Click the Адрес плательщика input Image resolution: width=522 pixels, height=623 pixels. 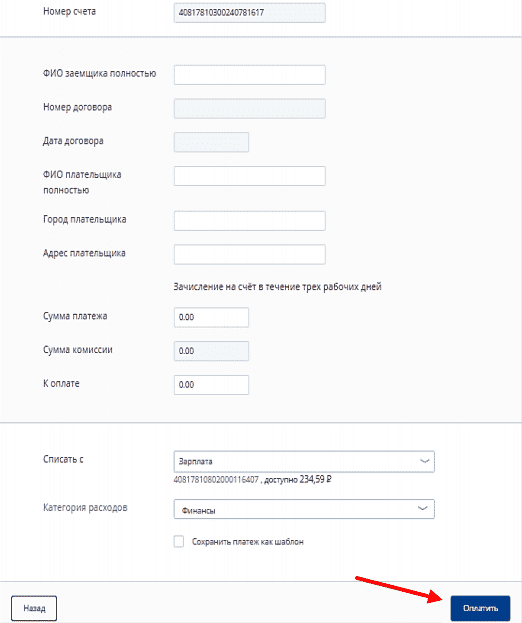(x=249, y=254)
